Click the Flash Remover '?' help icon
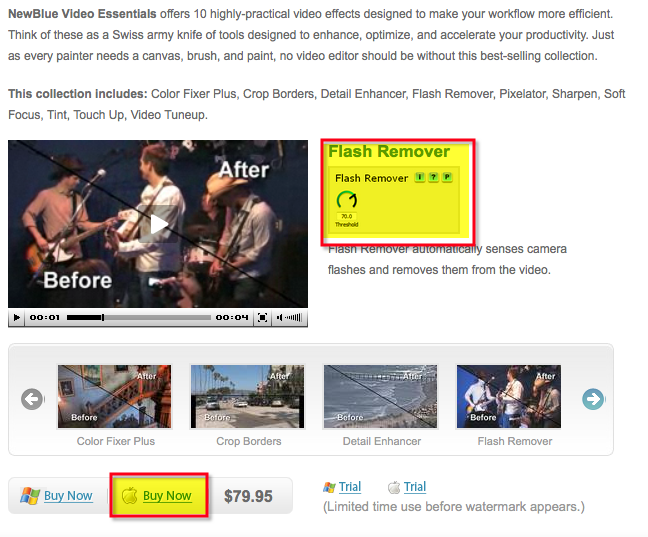Screen dimensions: 648x537 click(x=433, y=178)
